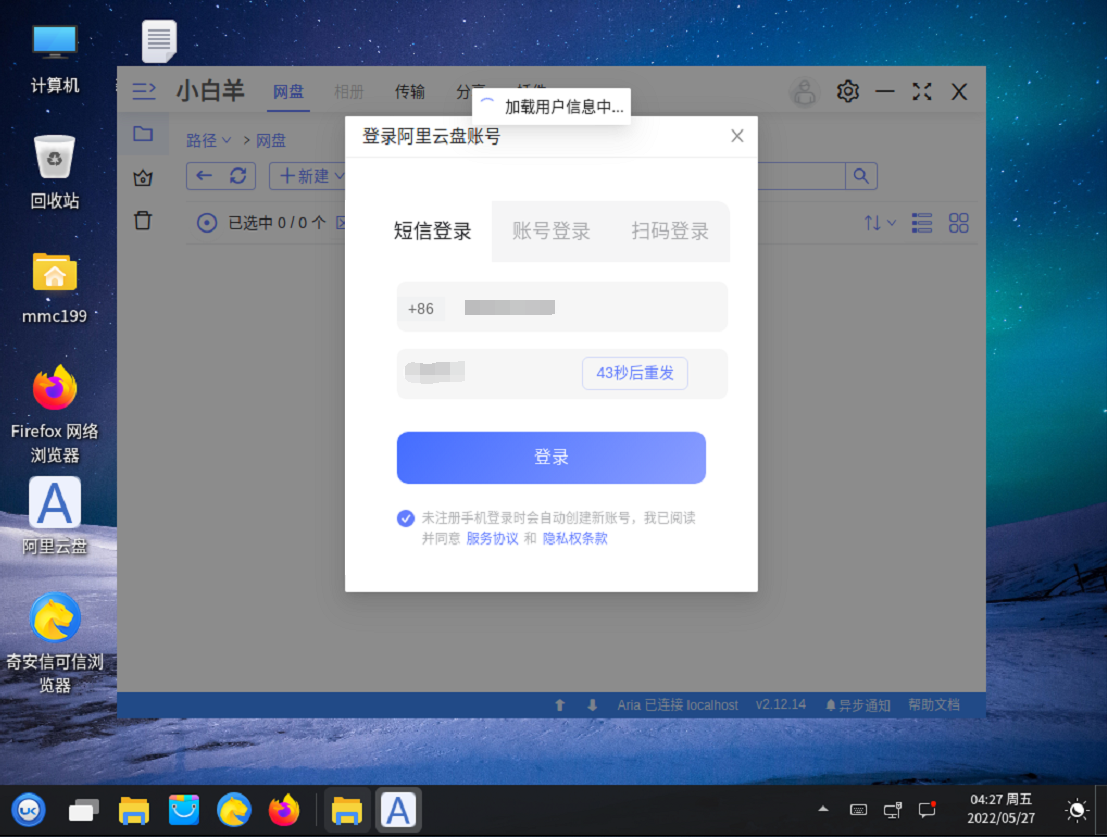
Task: Switch to grid view layout
Action: click(x=959, y=223)
